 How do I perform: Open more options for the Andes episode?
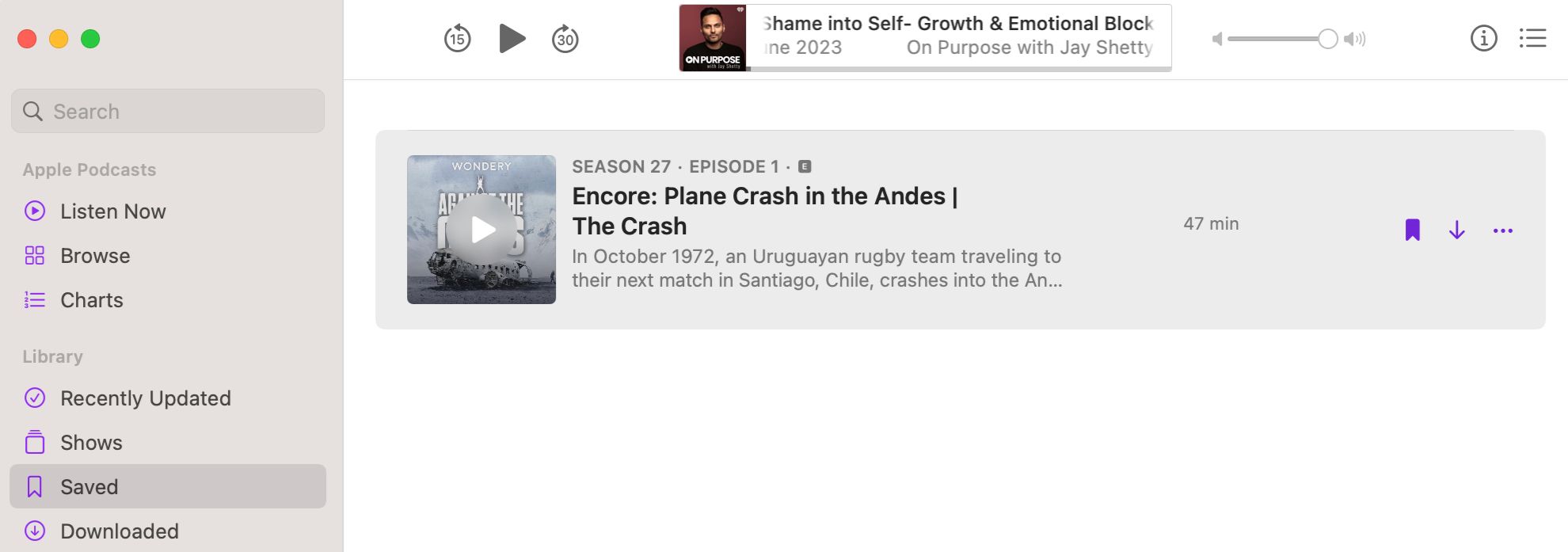(1503, 230)
